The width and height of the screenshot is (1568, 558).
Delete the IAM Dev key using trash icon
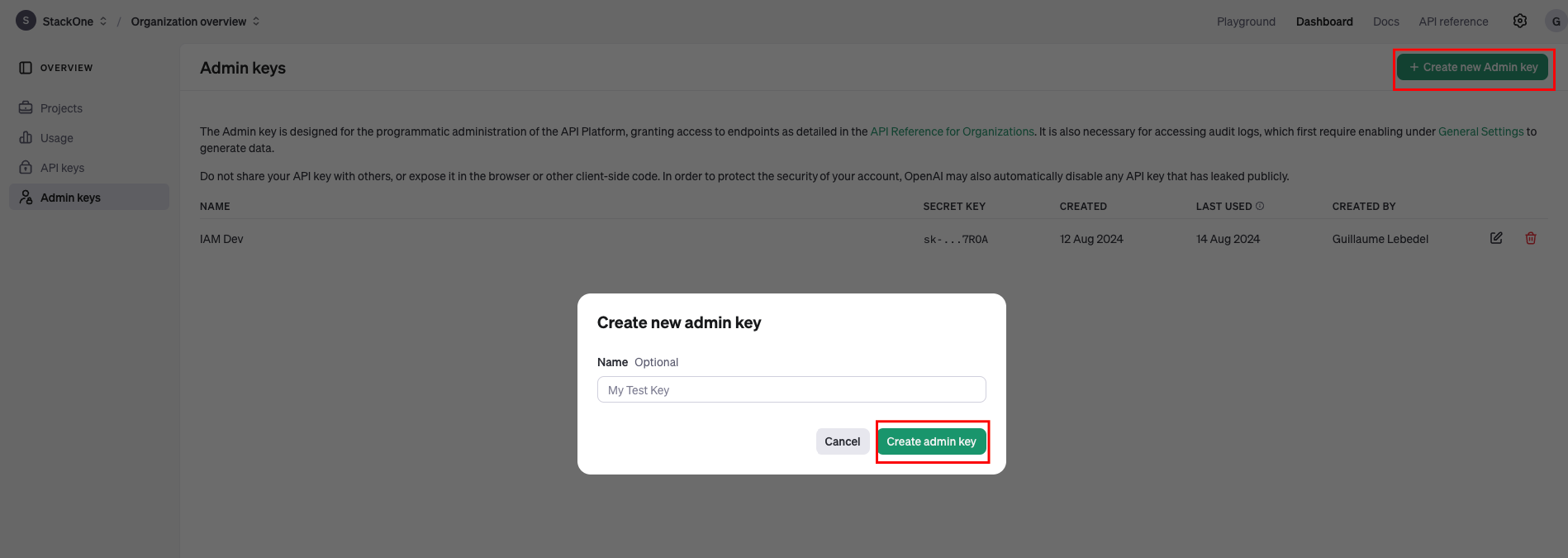pyautogui.click(x=1531, y=238)
